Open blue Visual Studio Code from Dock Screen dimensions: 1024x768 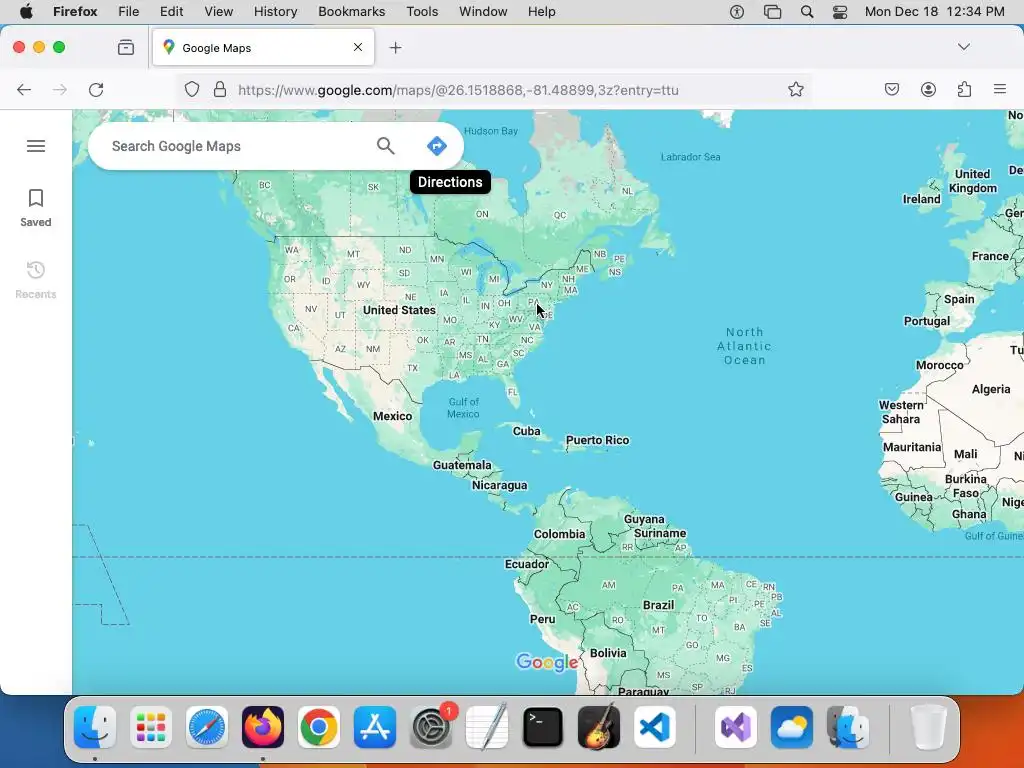point(655,727)
